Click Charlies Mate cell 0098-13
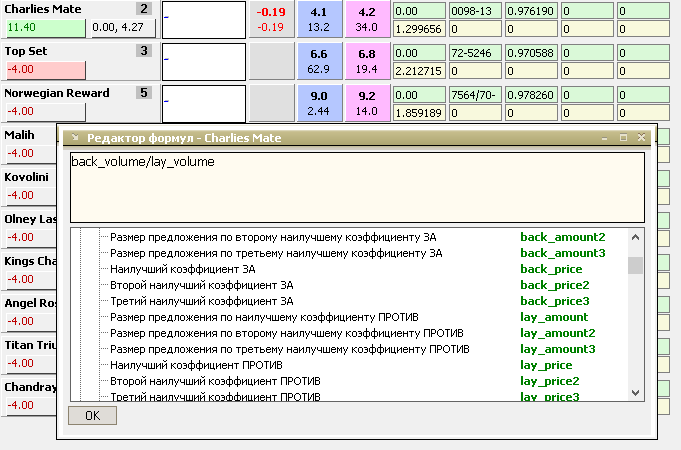The width and height of the screenshot is (681, 450). click(475, 11)
